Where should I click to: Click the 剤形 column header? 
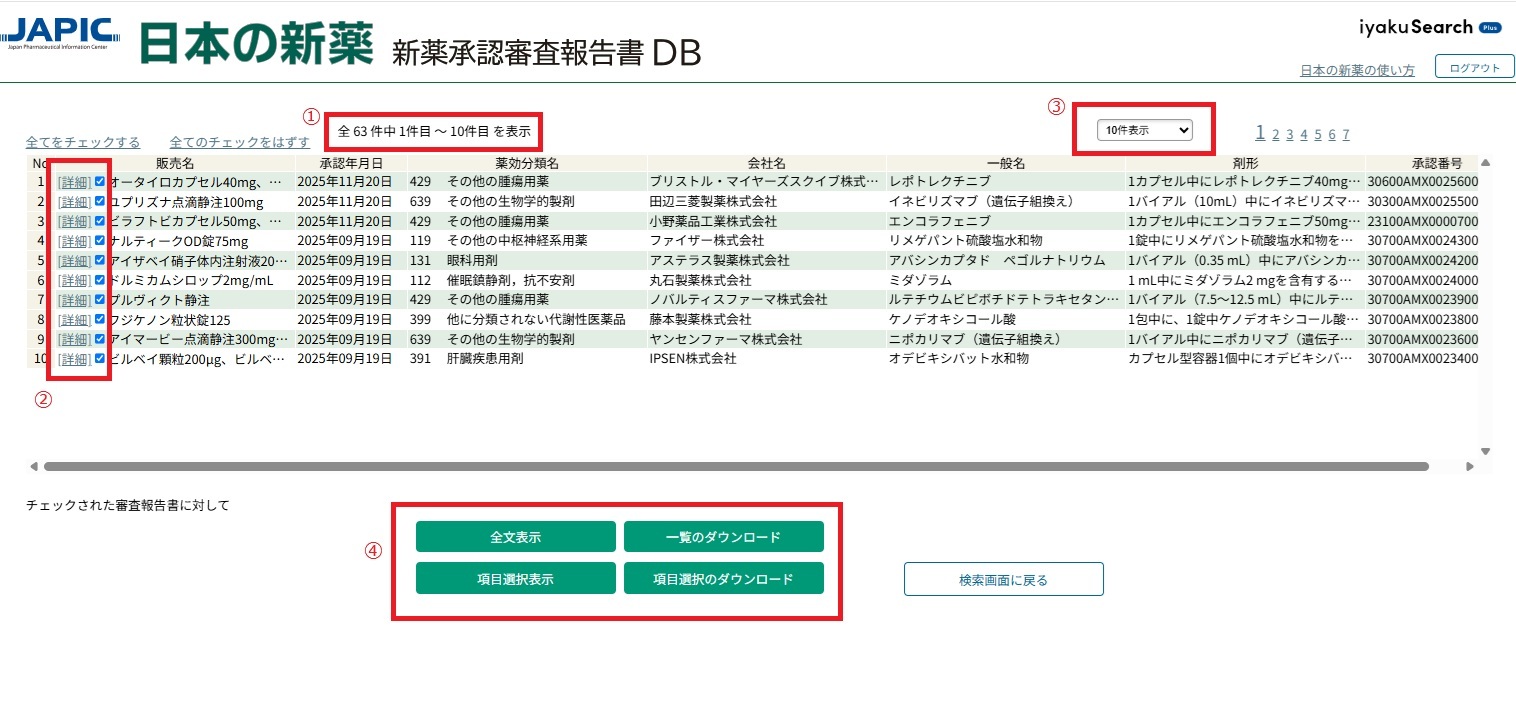point(1245,163)
